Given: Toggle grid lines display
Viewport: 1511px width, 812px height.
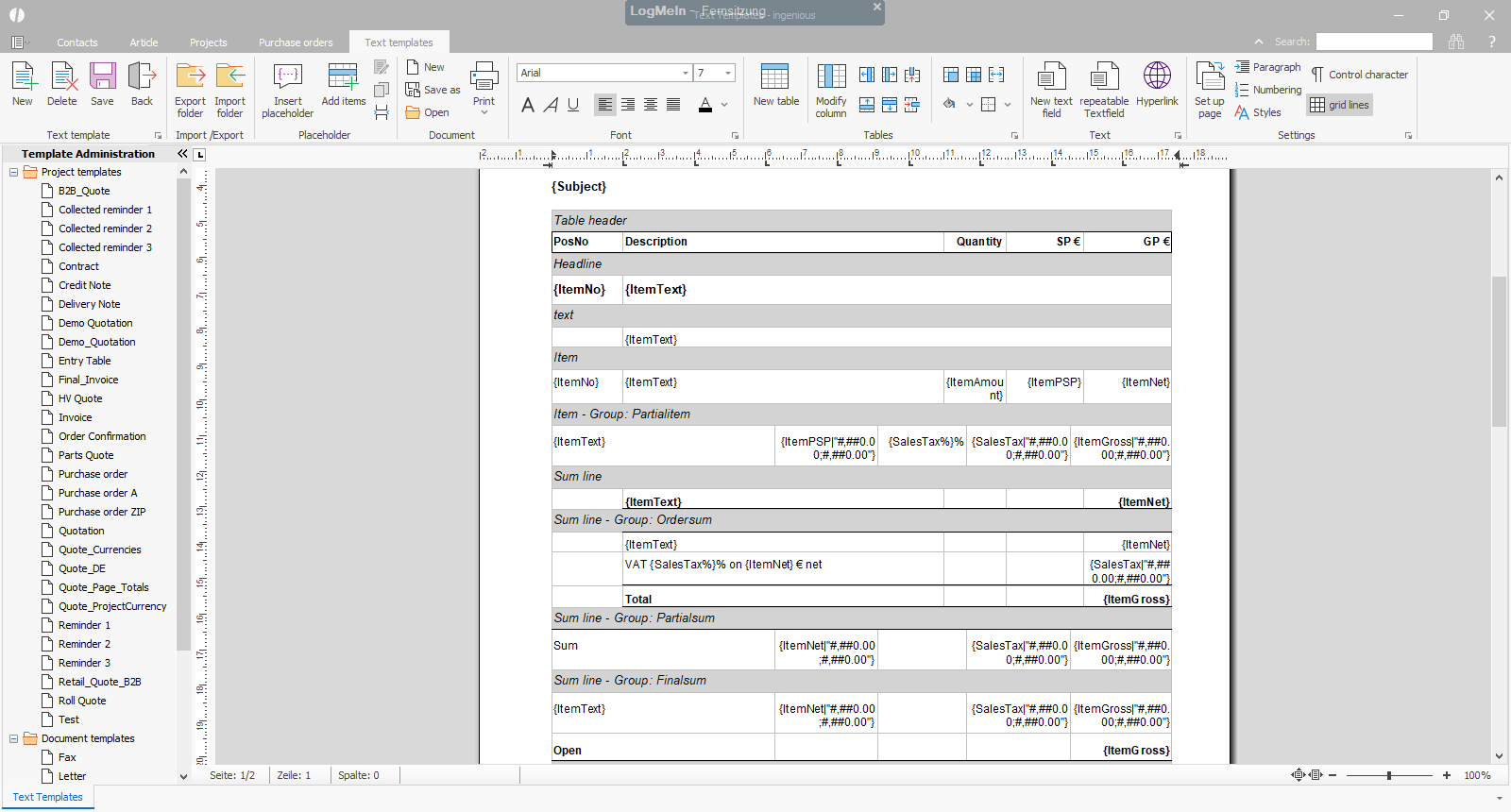Looking at the screenshot, I should pyautogui.click(x=1339, y=105).
